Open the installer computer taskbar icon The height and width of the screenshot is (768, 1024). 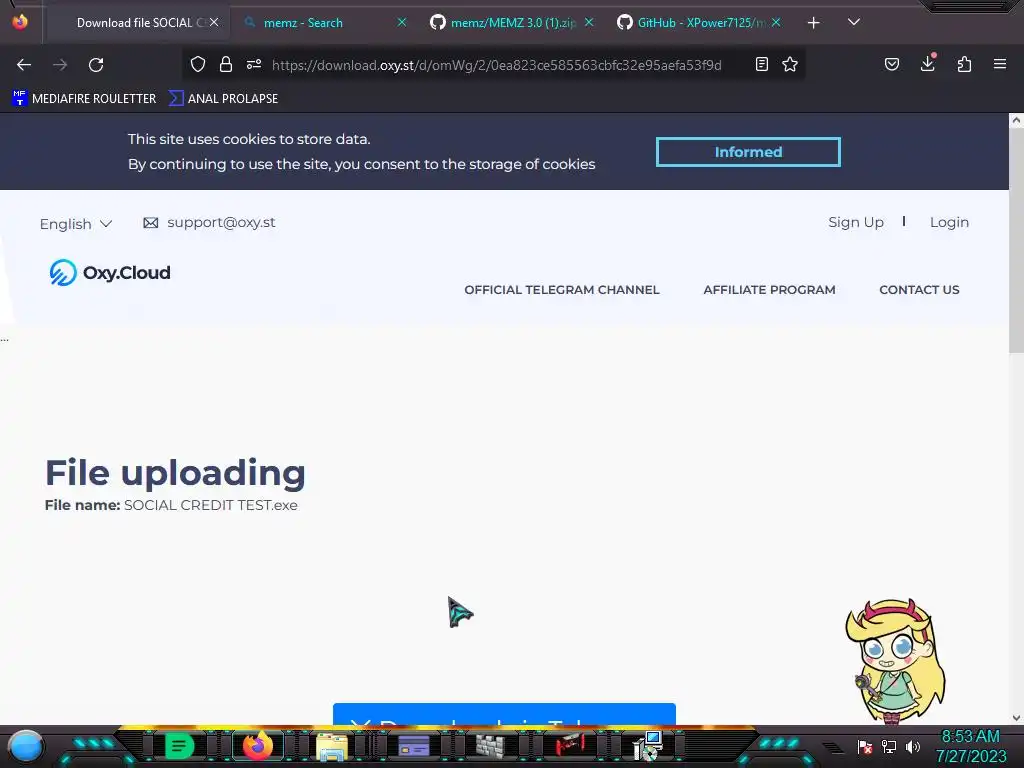tap(648, 746)
